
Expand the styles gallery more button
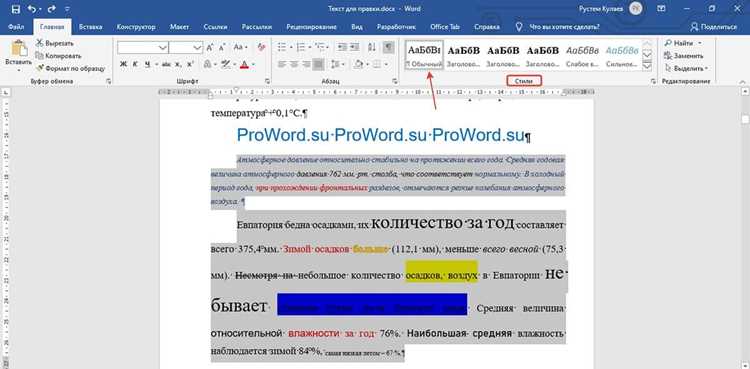point(647,65)
